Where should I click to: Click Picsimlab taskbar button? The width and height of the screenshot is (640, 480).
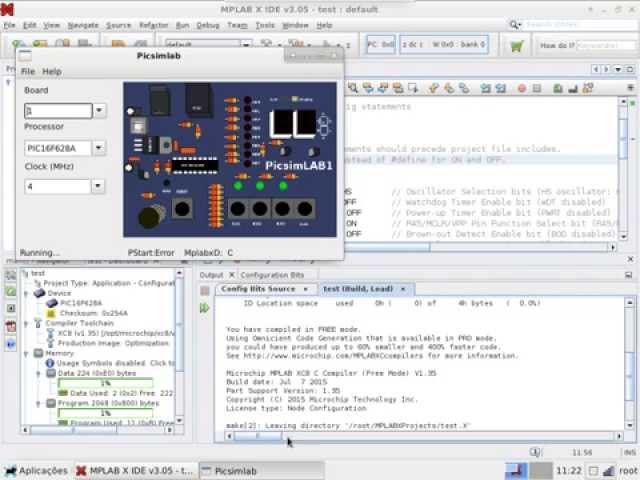click(x=261, y=471)
